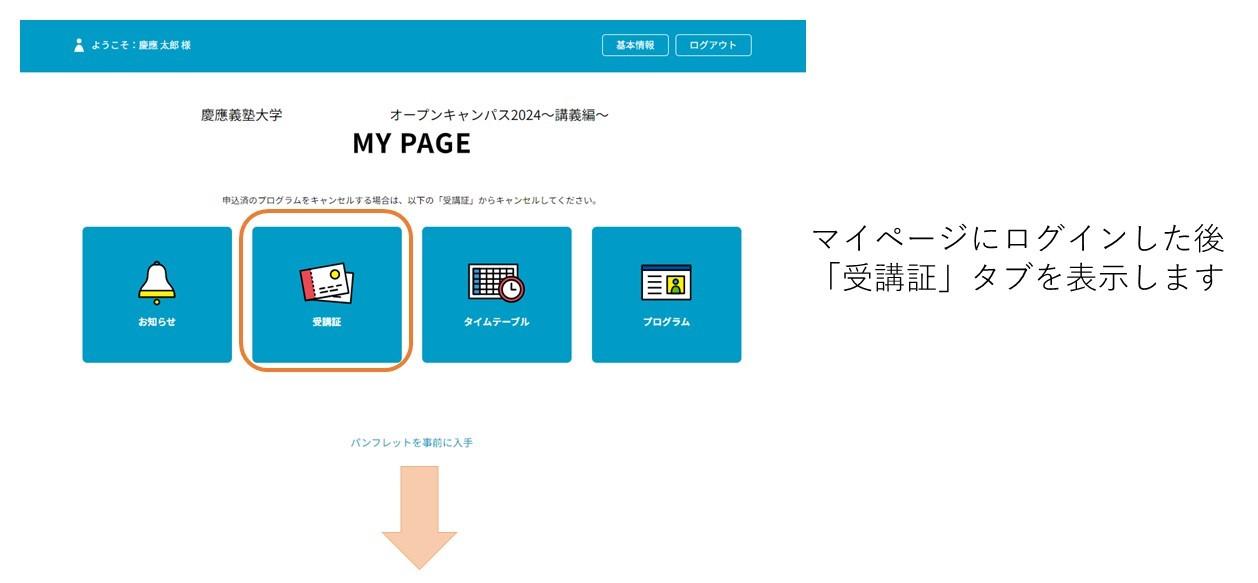
Task: Open the 基本情報 button
Action: point(635,45)
